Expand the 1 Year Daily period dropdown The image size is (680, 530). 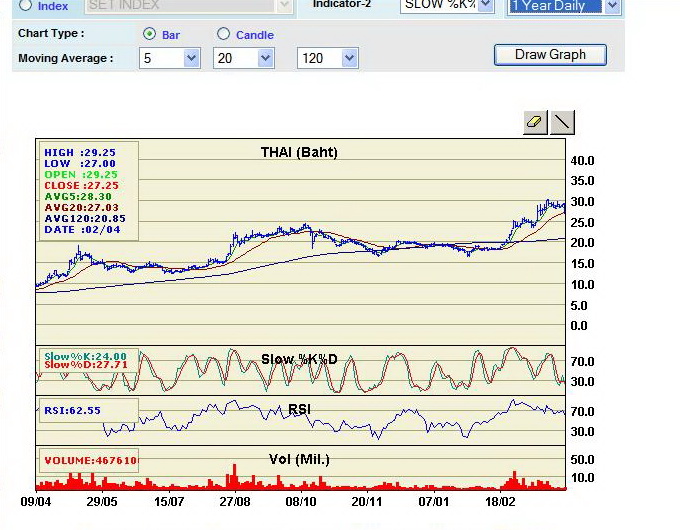[x=612, y=6]
